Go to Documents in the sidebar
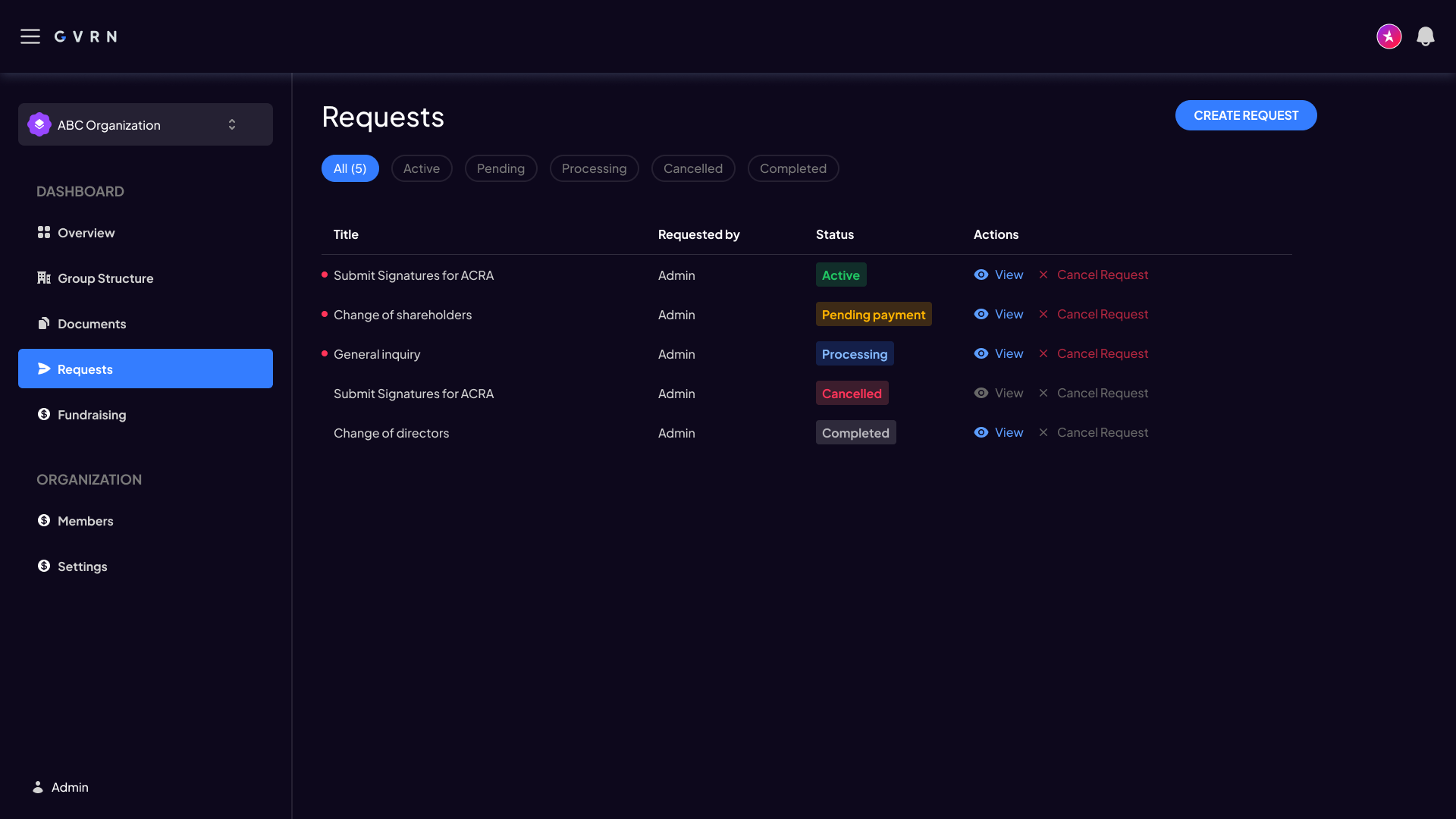This screenshot has height=819, width=1456. [x=146, y=323]
